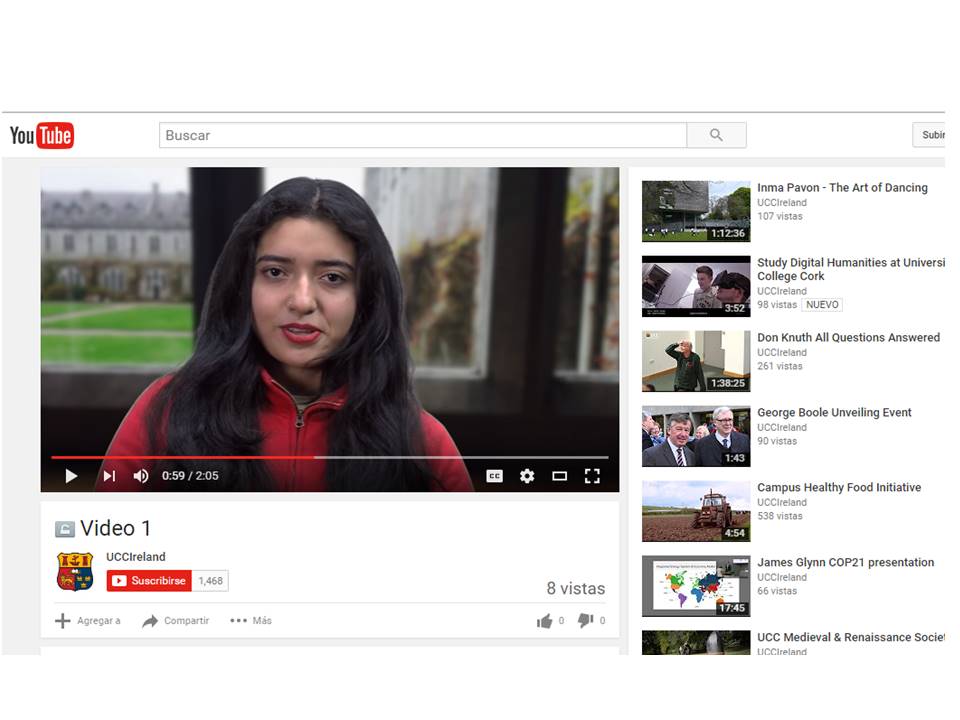The image size is (960, 720).
Task: Skip to next video with the next icon
Action: (109, 476)
